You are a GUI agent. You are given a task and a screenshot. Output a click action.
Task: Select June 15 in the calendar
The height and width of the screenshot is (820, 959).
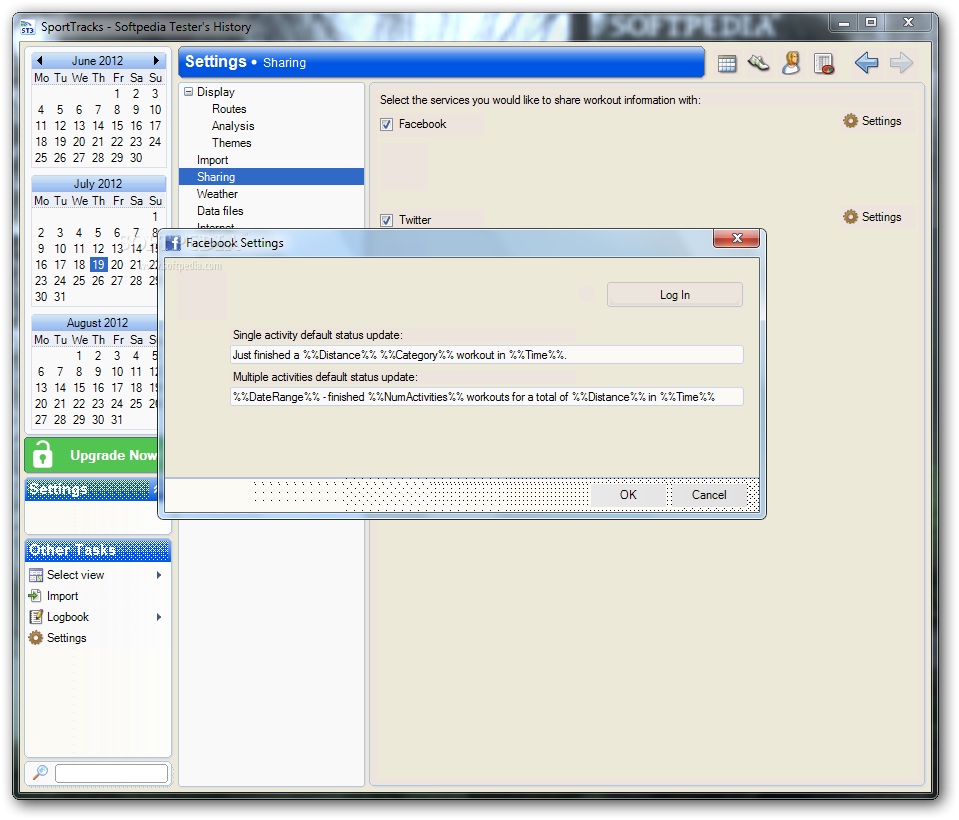(x=117, y=125)
